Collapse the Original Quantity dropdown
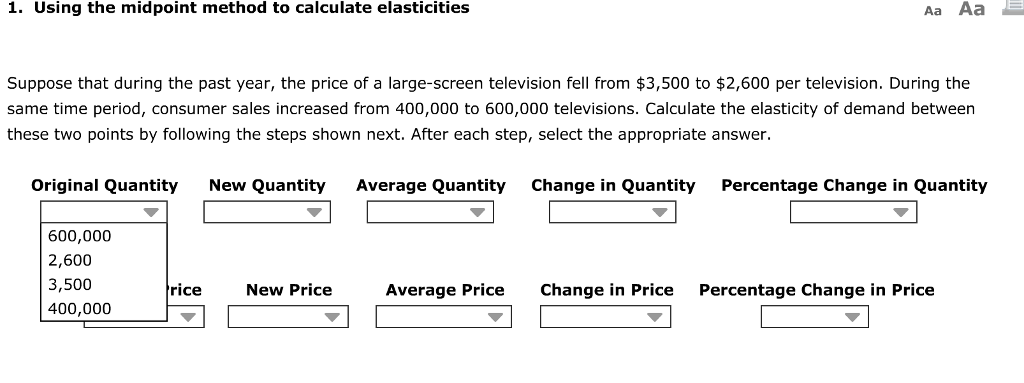Image resolution: width=1024 pixels, height=383 pixels. (x=104, y=212)
